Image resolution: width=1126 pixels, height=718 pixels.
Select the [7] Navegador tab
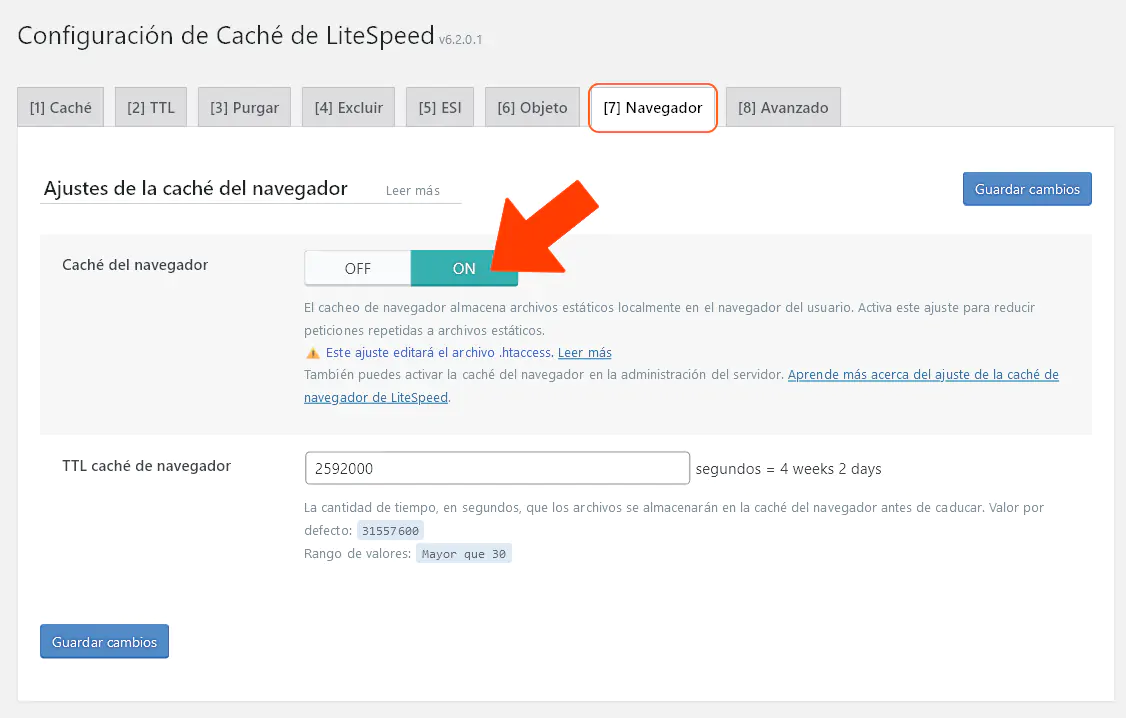[x=653, y=108]
